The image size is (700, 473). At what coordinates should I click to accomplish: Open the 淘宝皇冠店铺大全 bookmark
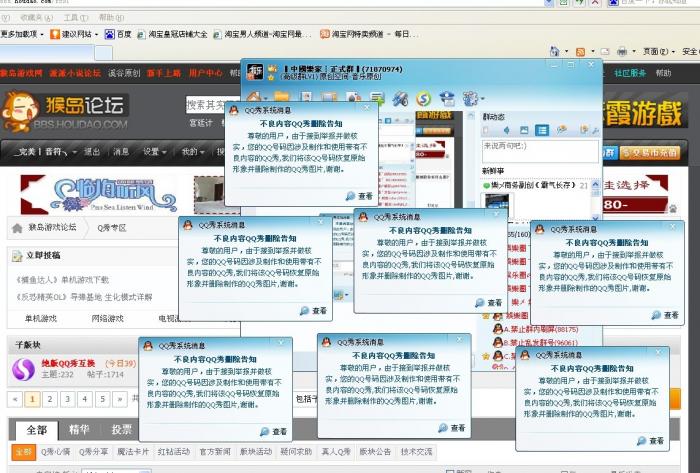click(172, 34)
